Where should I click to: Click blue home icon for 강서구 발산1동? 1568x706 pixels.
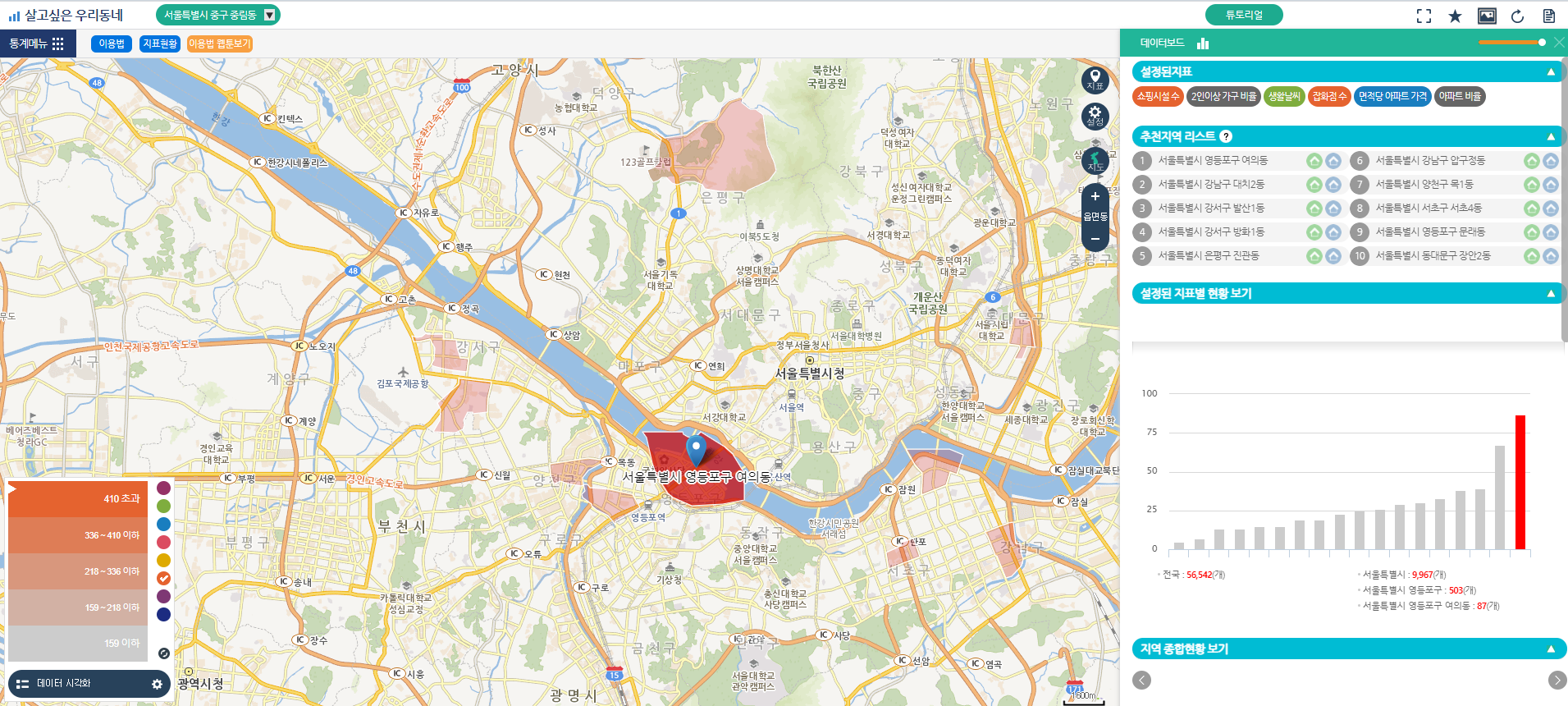coord(1333,209)
